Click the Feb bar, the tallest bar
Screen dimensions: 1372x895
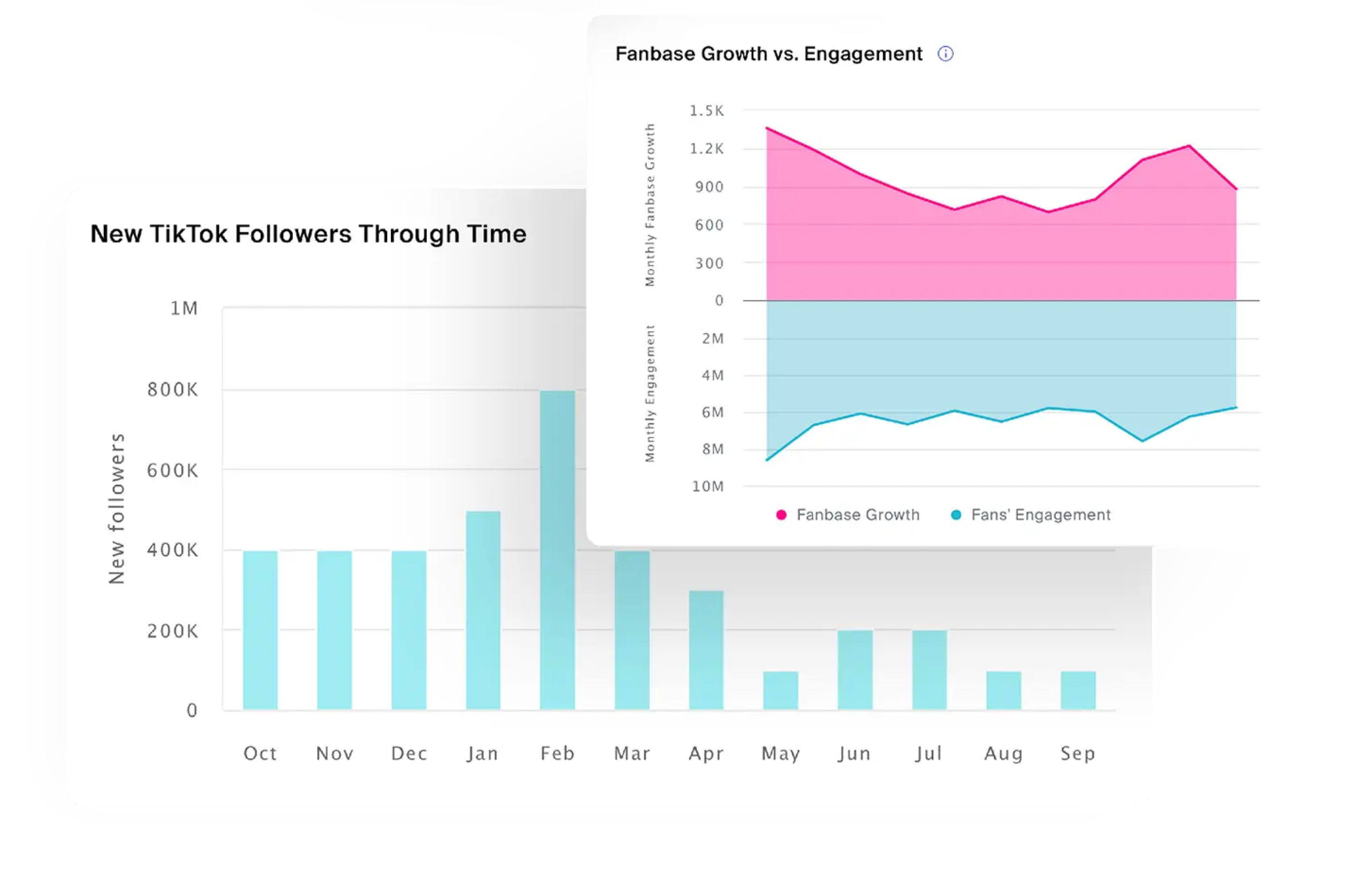tap(557, 551)
